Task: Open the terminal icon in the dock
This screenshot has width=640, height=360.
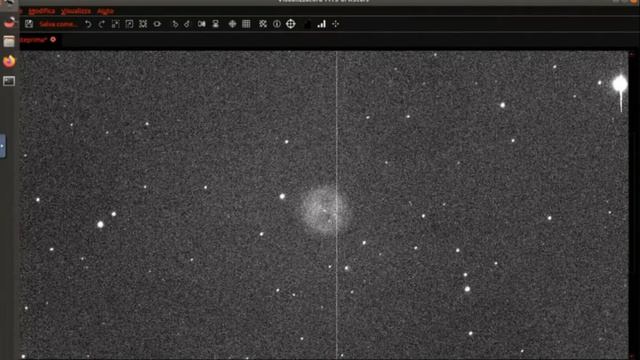Action: (x=9, y=81)
